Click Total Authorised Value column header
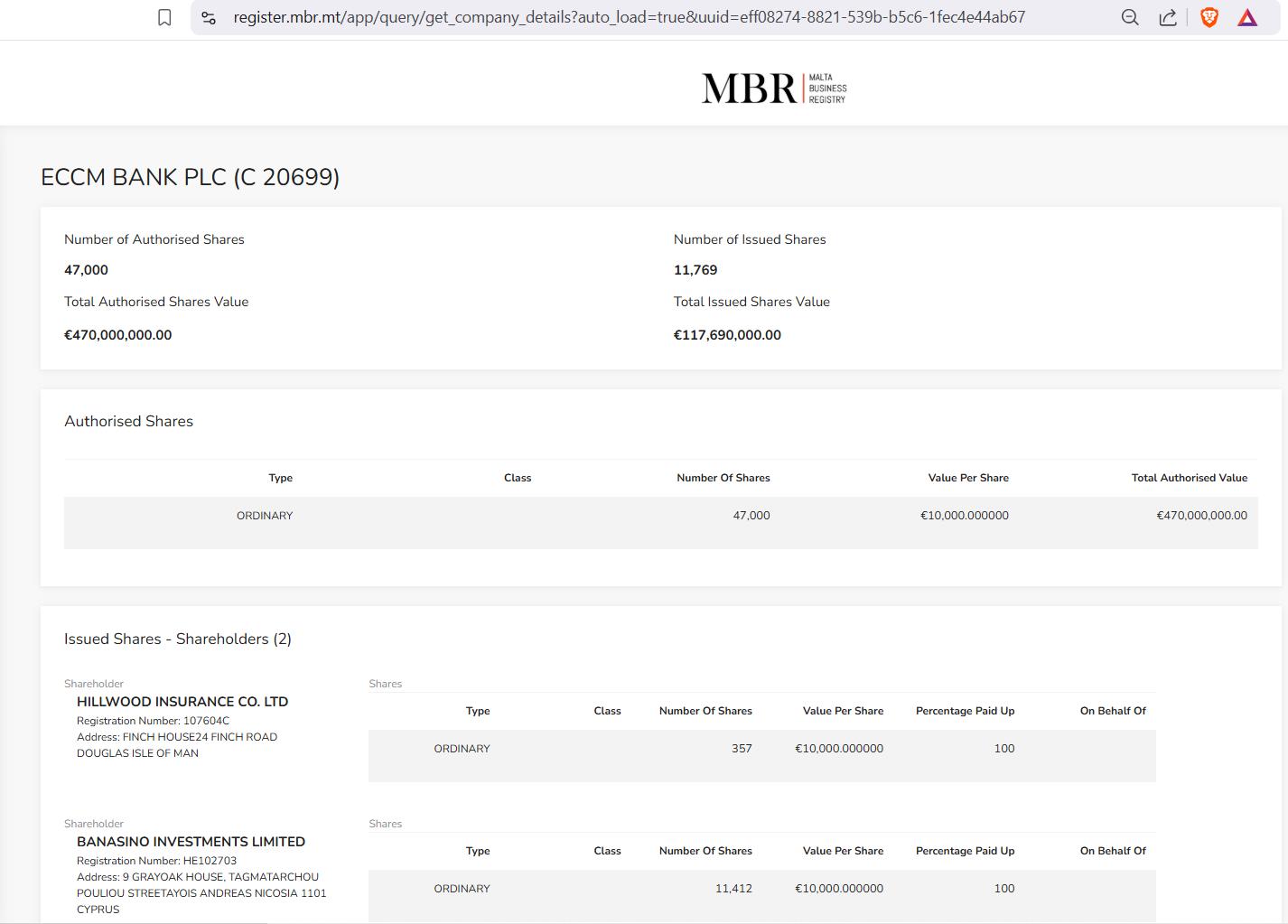 pyautogui.click(x=1189, y=478)
